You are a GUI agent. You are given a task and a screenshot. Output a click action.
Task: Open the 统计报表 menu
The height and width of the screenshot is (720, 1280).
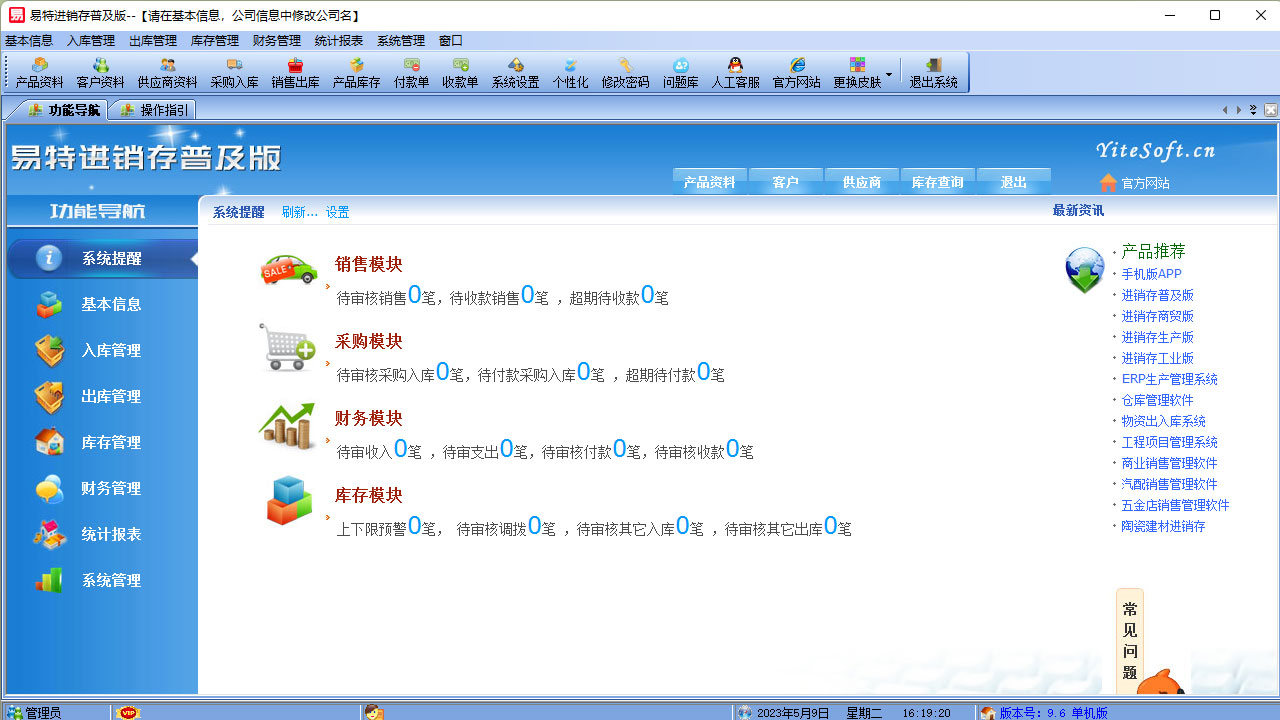click(339, 41)
